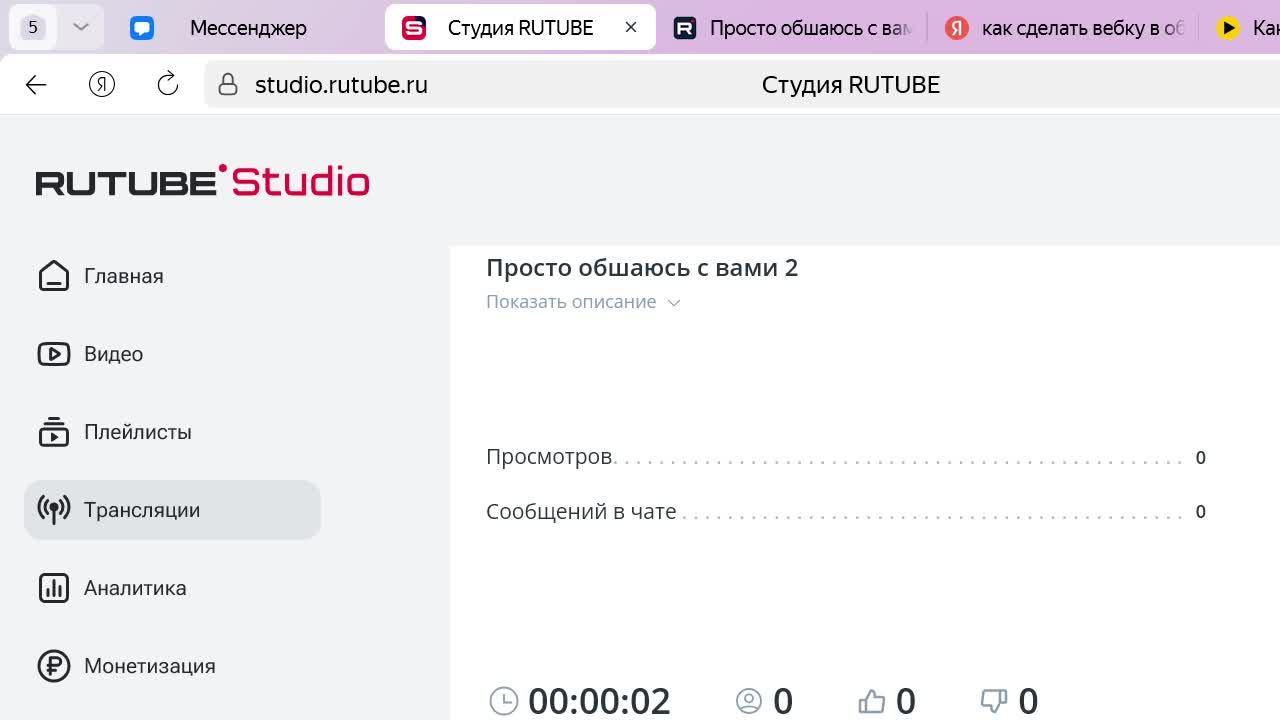Click the stream title Просто общаюсь с вами 2
1280x720 pixels.
click(x=642, y=268)
